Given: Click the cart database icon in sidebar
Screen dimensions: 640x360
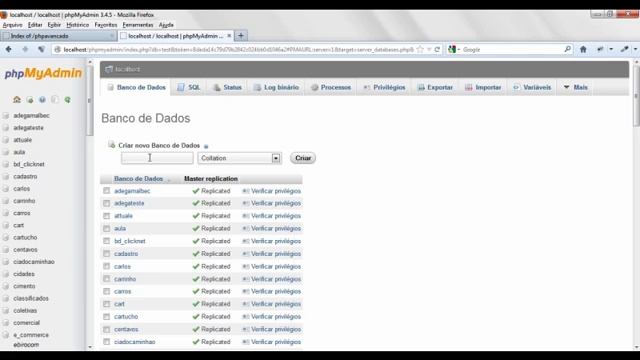Looking at the screenshot, I should click(x=6, y=225).
